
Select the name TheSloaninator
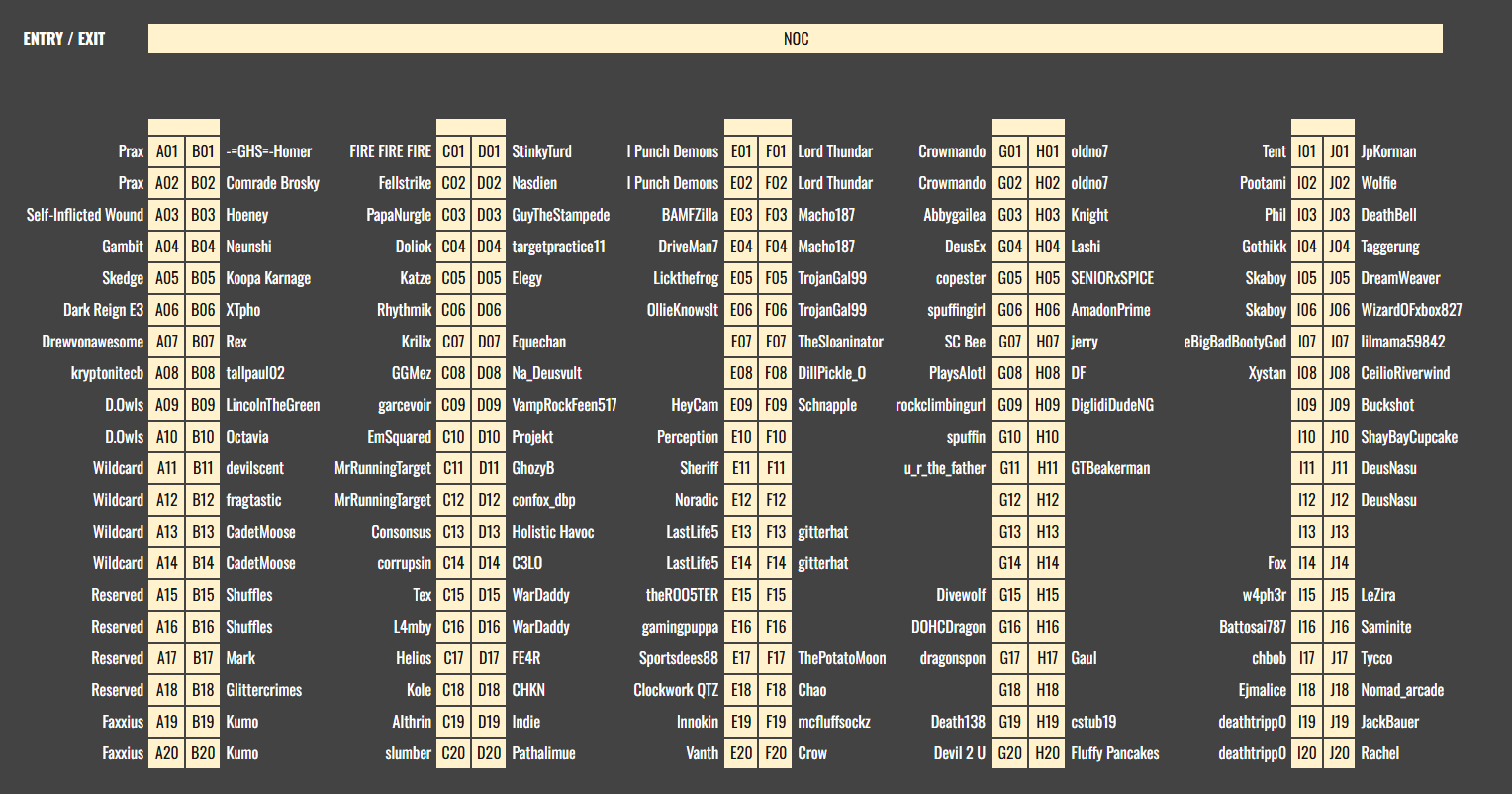(840, 342)
